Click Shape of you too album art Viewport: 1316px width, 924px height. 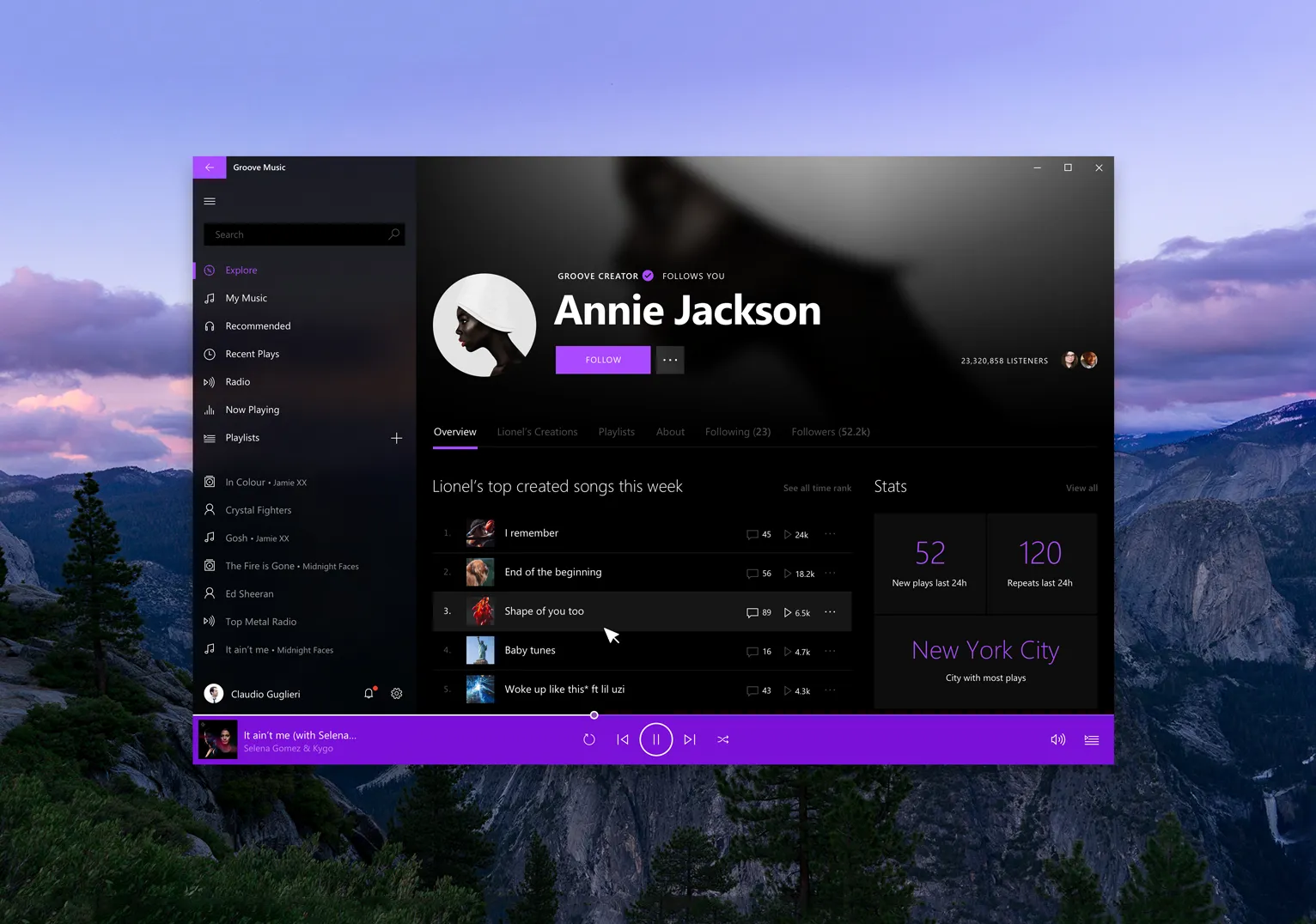(x=480, y=611)
